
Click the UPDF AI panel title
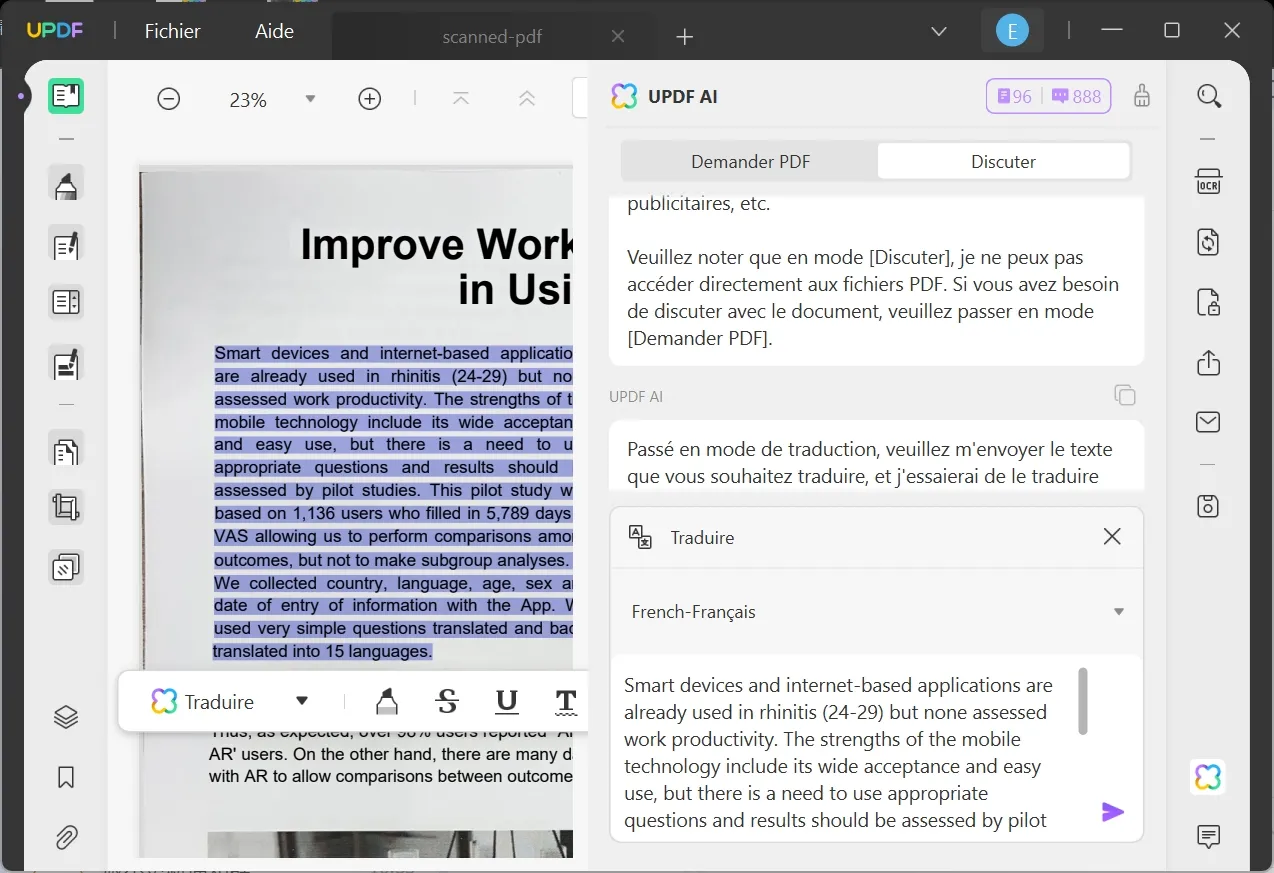click(683, 96)
